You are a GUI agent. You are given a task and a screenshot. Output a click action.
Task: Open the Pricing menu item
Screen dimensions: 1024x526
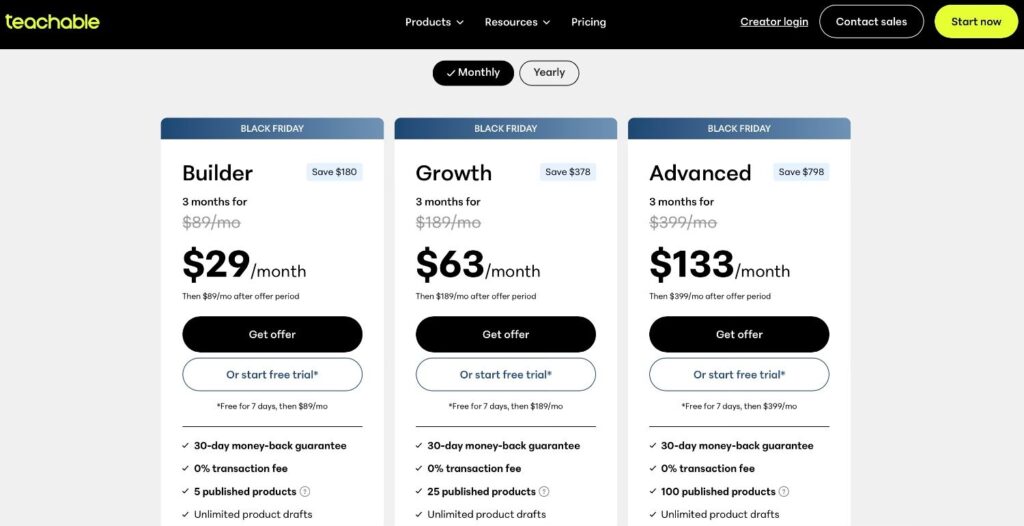[x=588, y=22]
